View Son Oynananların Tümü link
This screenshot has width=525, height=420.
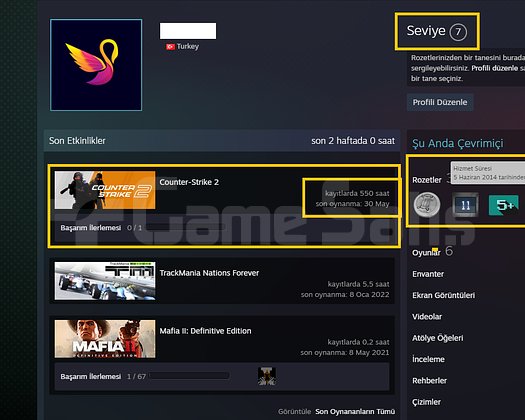[355, 411]
